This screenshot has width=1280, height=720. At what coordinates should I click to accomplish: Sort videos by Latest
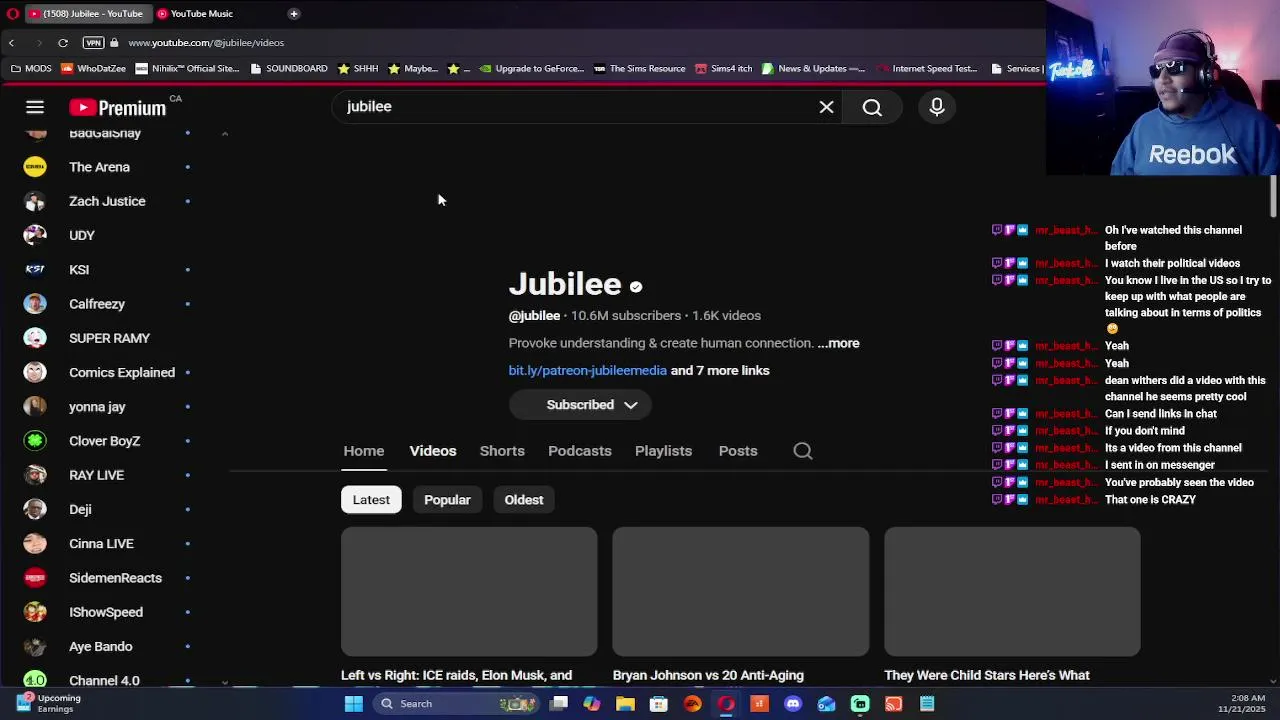[371, 500]
